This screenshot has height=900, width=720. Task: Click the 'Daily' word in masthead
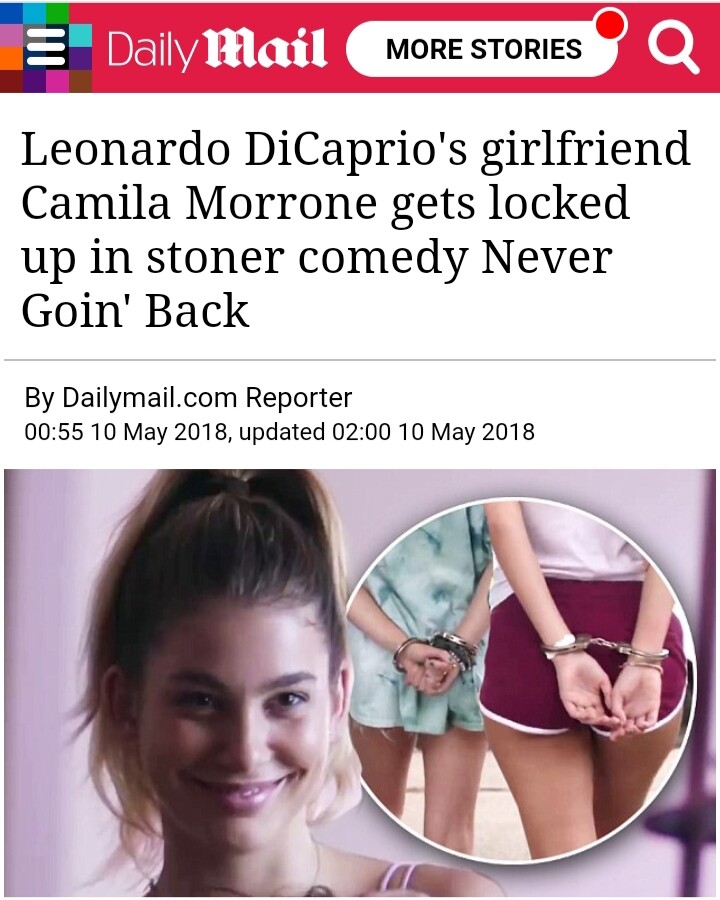click(x=152, y=52)
